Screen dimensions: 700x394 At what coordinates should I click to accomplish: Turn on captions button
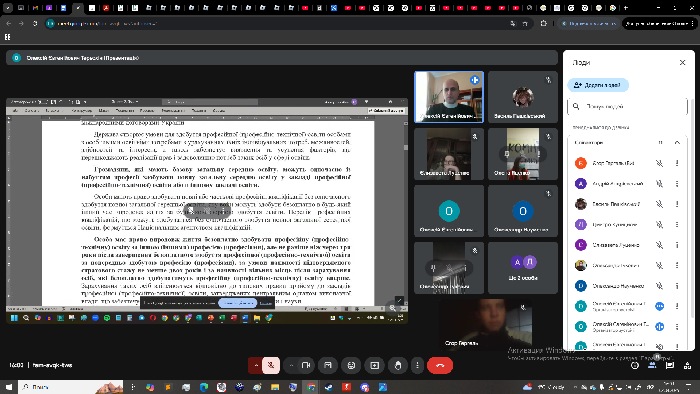tap(328, 365)
